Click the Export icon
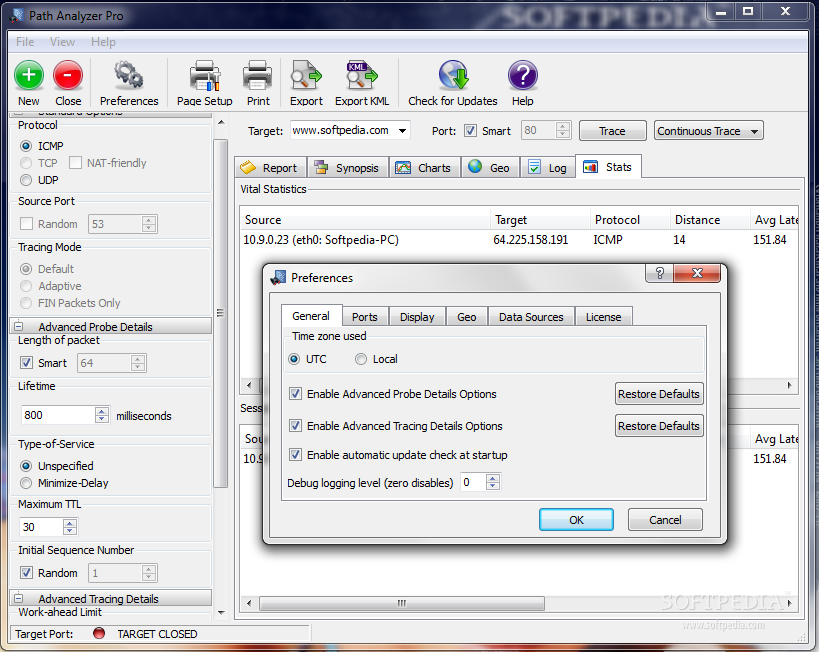The width and height of the screenshot is (819, 652). click(x=306, y=75)
